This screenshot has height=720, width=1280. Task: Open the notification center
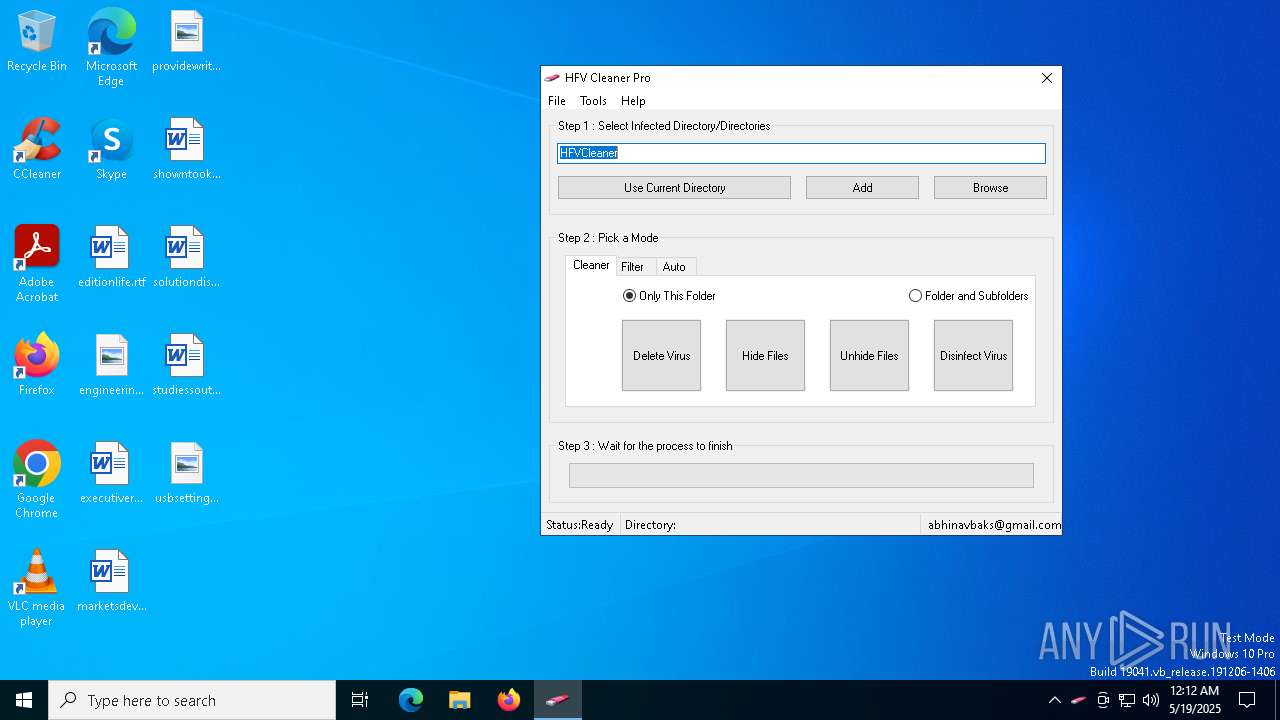[x=1247, y=700]
